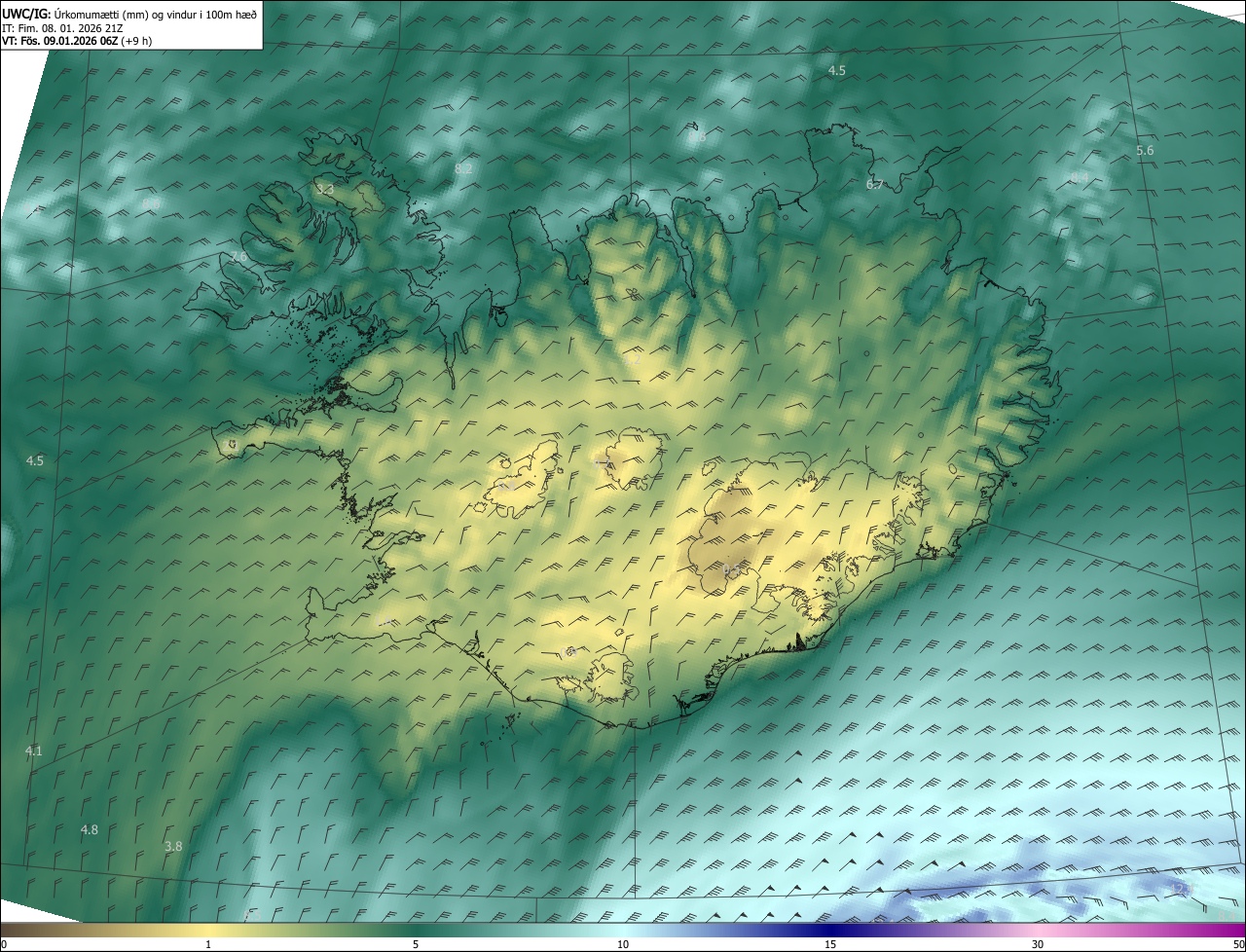Click the initial time line "IT: Fim. 08. 01. 2026 21Z"
1246x952 pixels.
point(61,27)
